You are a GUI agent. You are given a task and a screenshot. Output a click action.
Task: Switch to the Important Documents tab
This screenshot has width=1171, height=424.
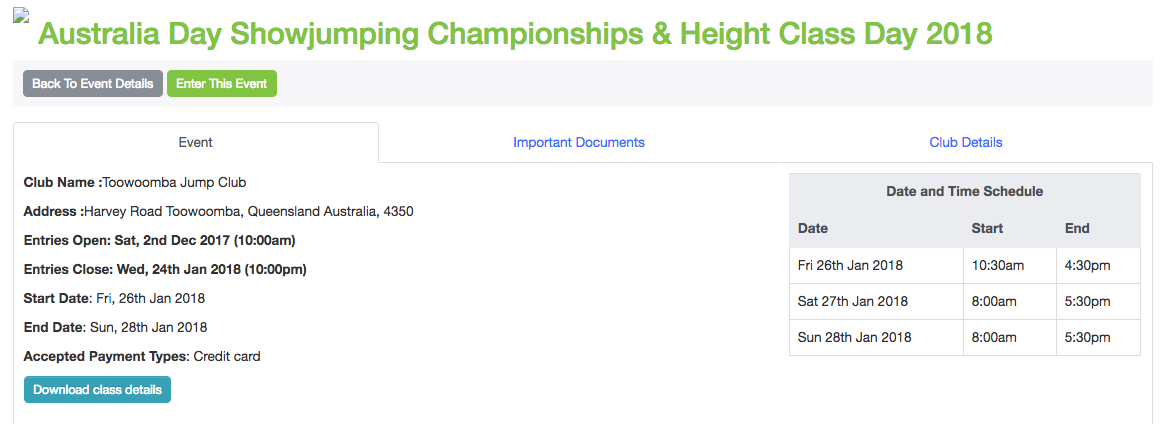[579, 142]
